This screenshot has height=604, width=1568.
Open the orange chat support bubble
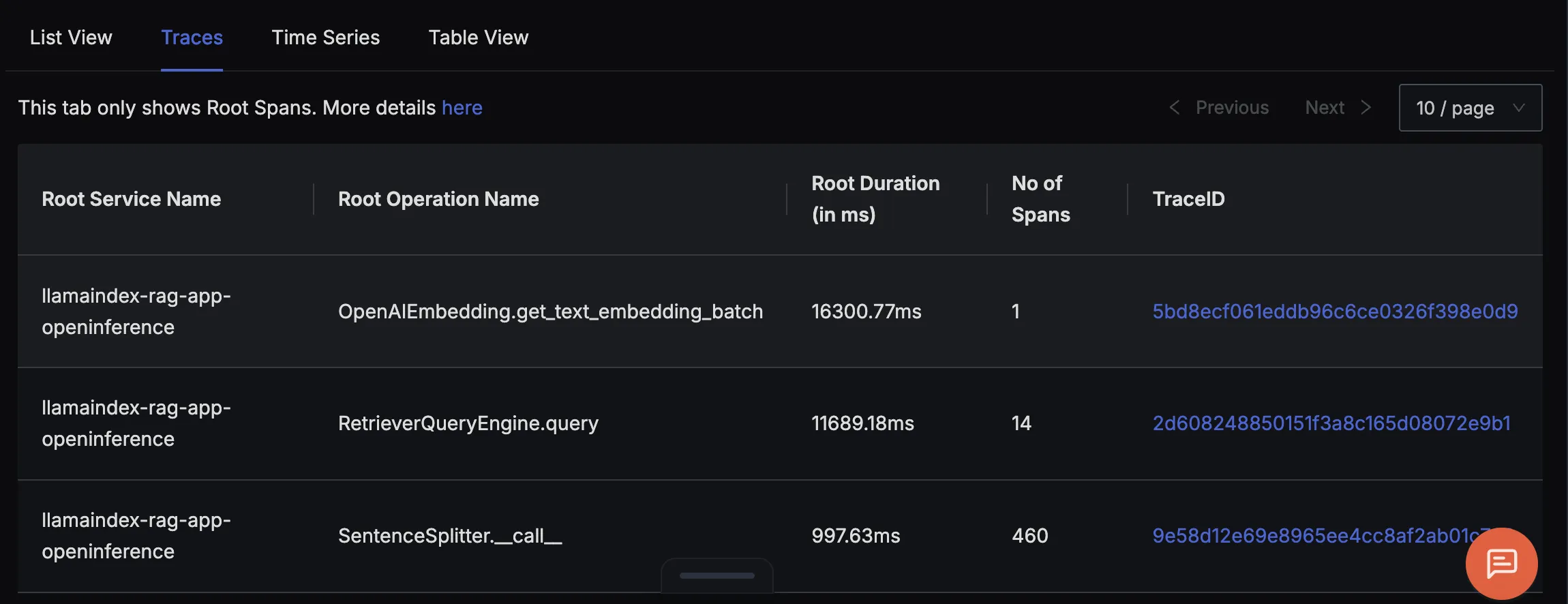point(1501,564)
